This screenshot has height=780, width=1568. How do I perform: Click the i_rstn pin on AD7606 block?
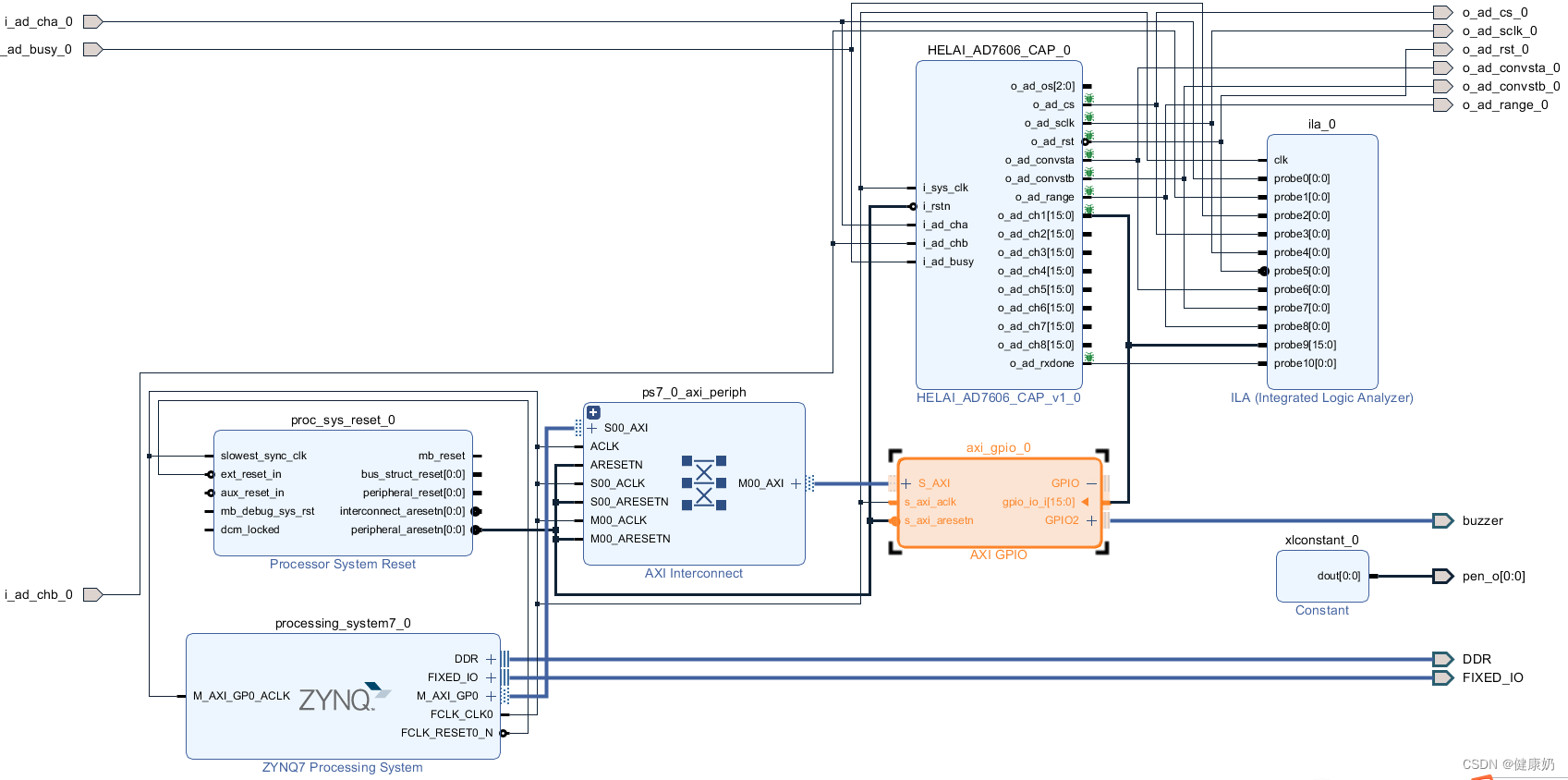pos(936,206)
